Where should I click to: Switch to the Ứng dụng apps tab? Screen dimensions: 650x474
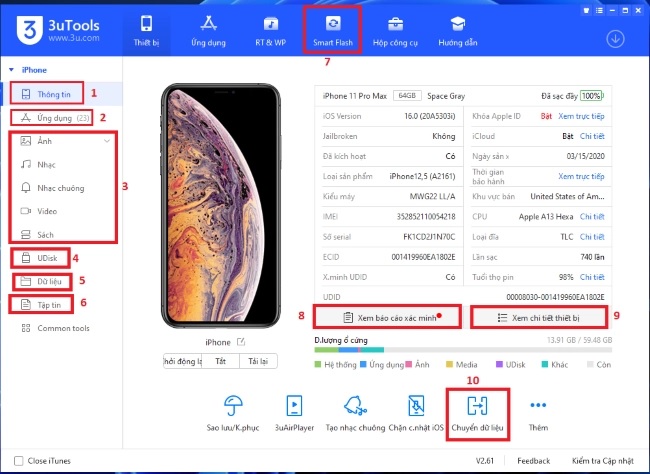point(208,31)
